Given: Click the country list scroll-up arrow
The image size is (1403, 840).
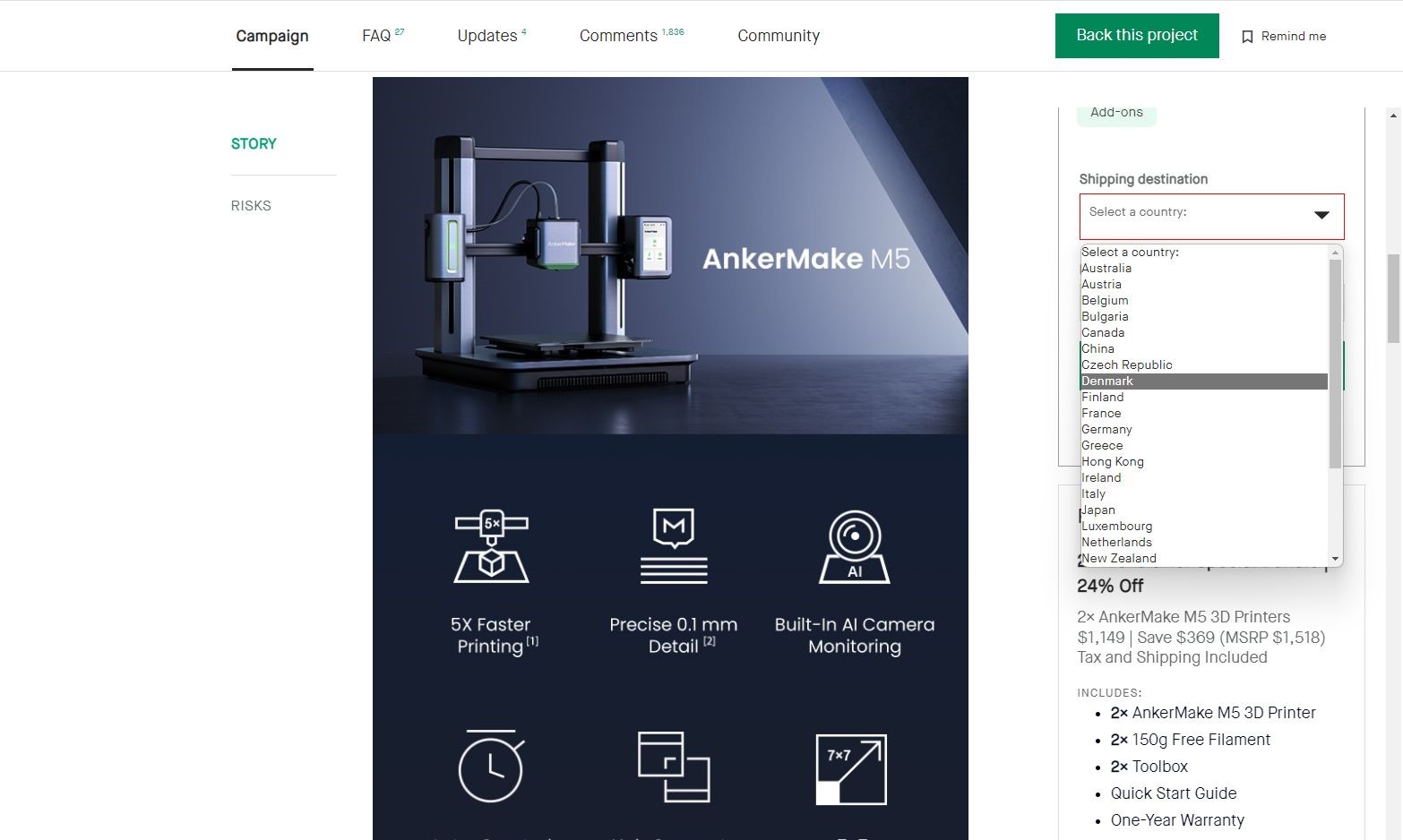Looking at the screenshot, I should (x=1335, y=253).
